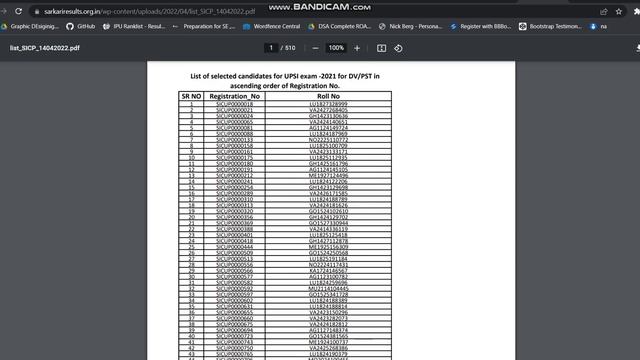The image size is (640, 360).
Task: Click the sarkariresults.org.in address bar URL
Action: [149, 11]
